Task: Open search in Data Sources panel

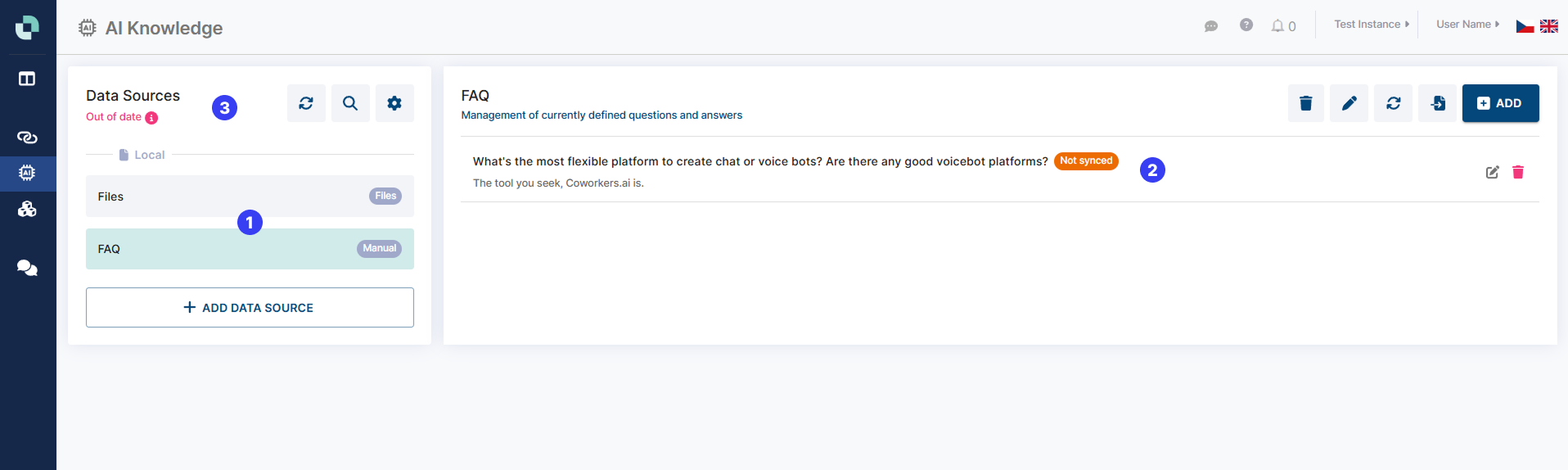Action: pyautogui.click(x=350, y=103)
